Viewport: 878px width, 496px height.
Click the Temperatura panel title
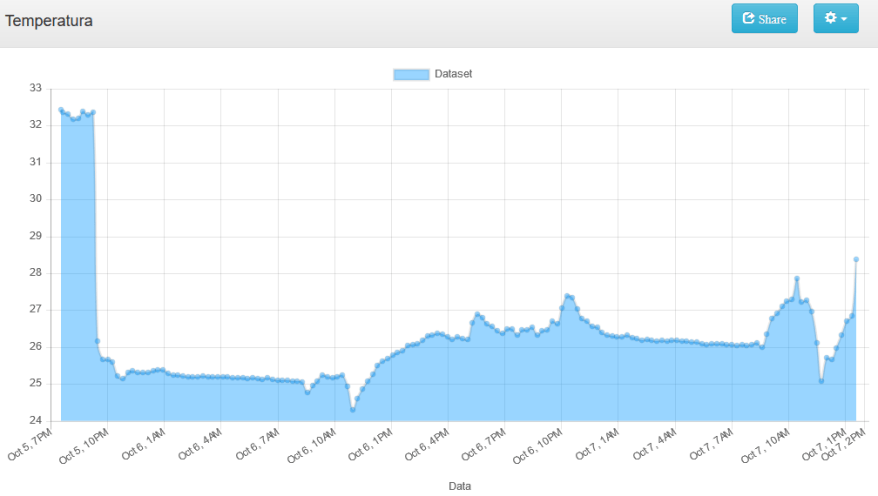click(49, 20)
